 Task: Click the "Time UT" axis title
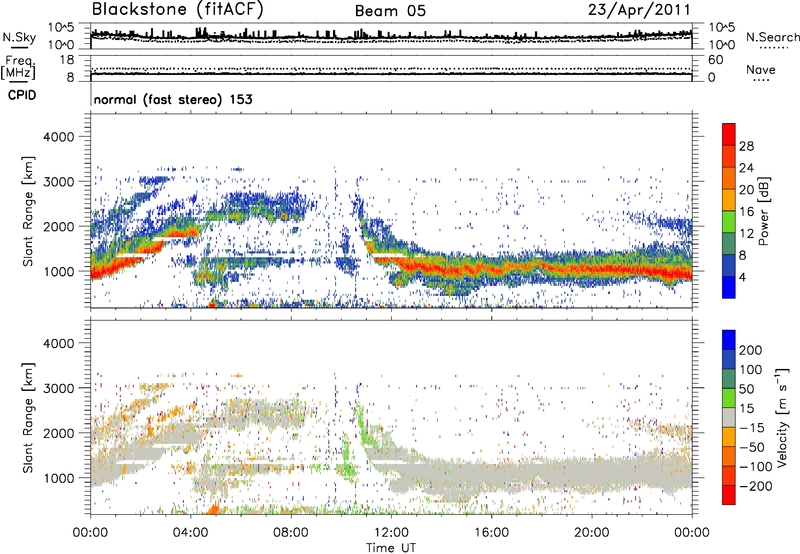point(391,548)
